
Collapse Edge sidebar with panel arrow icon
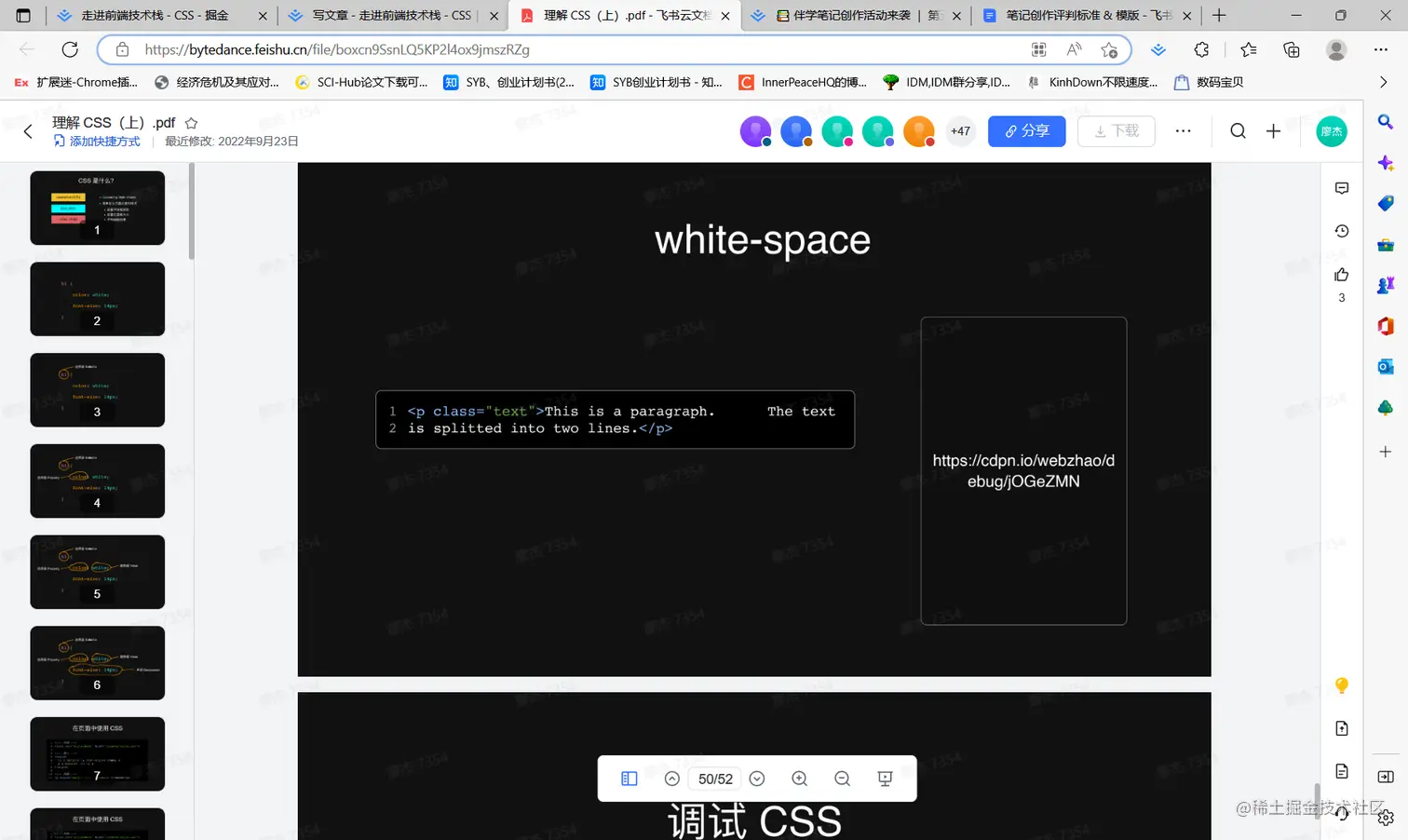(x=1386, y=777)
